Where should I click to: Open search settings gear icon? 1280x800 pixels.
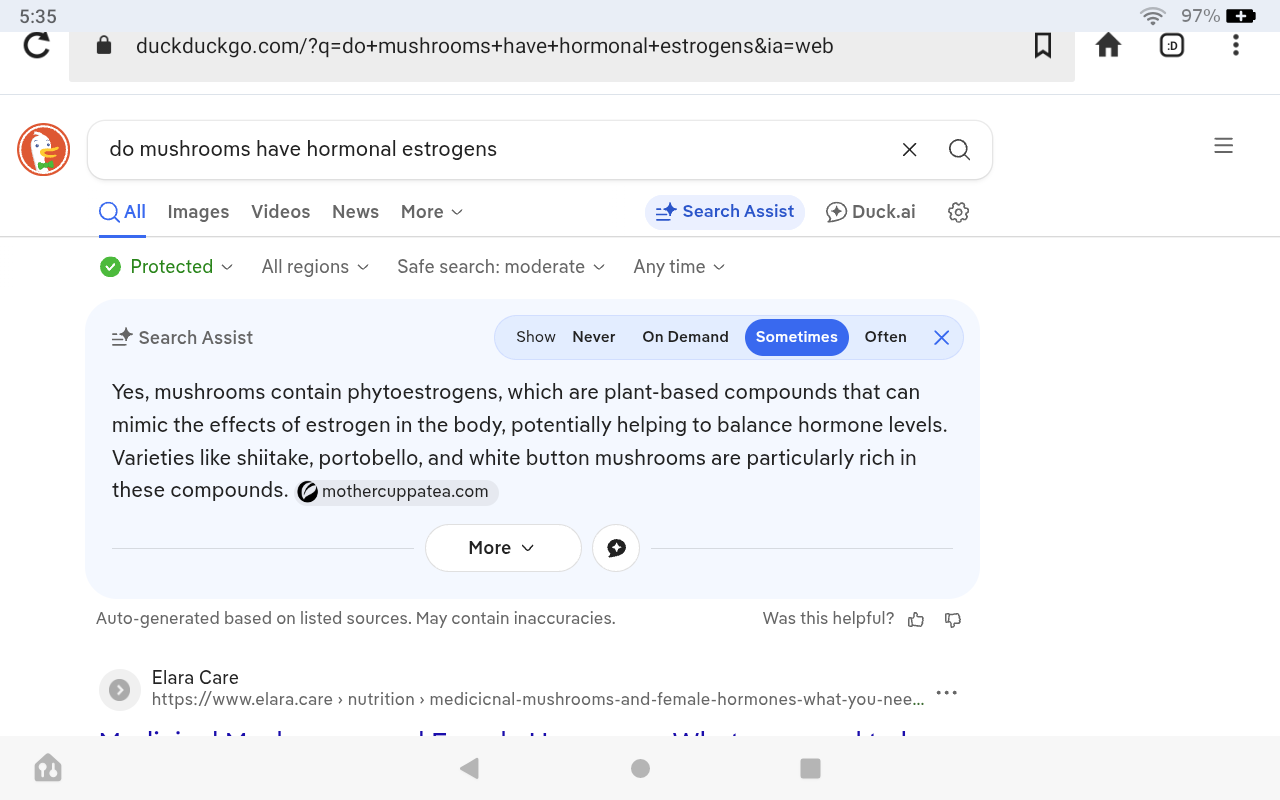[958, 212]
